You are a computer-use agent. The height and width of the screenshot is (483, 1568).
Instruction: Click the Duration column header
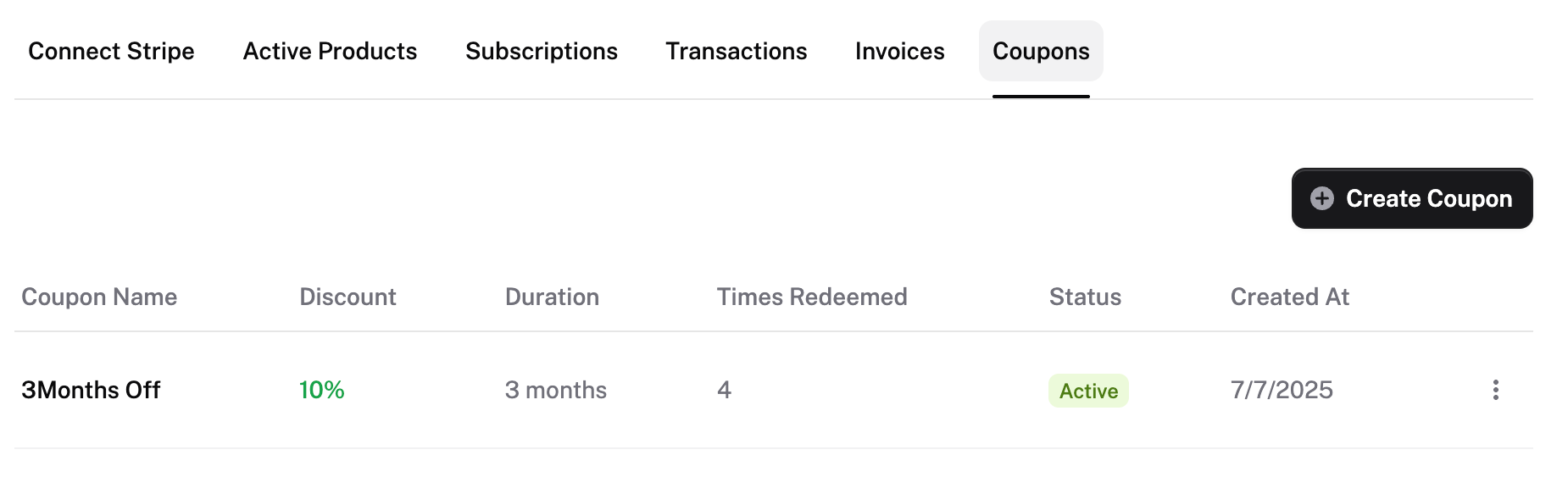click(552, 297)
